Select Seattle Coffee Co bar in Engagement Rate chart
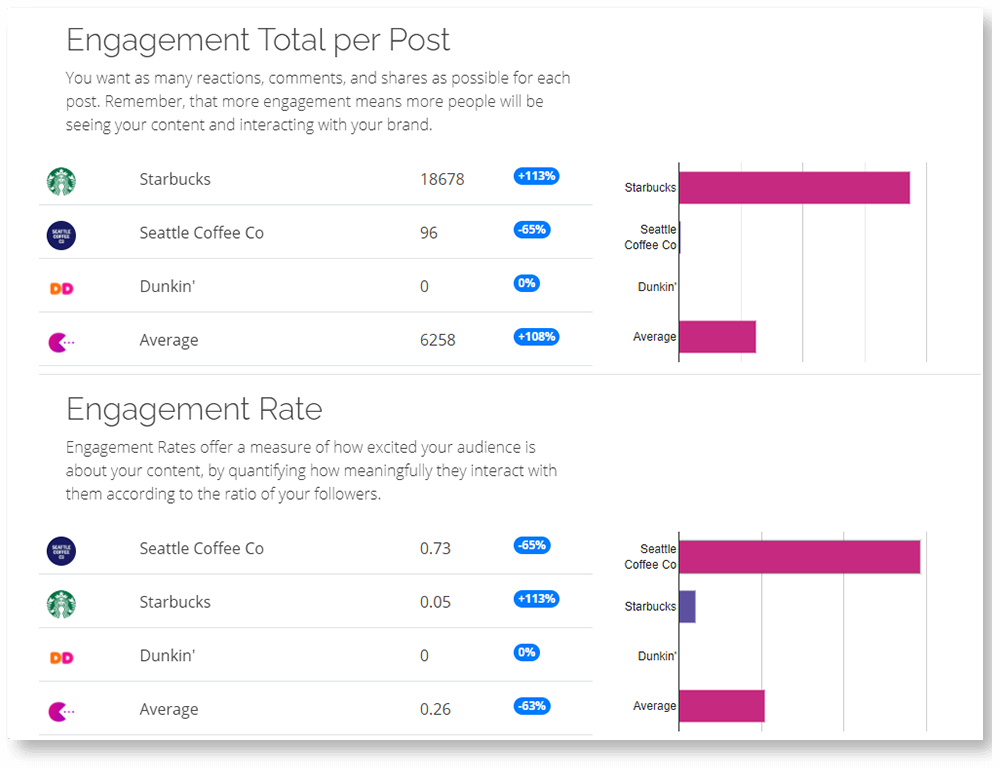The width and height of the screenshot is (1000, 768). (799, 557)
